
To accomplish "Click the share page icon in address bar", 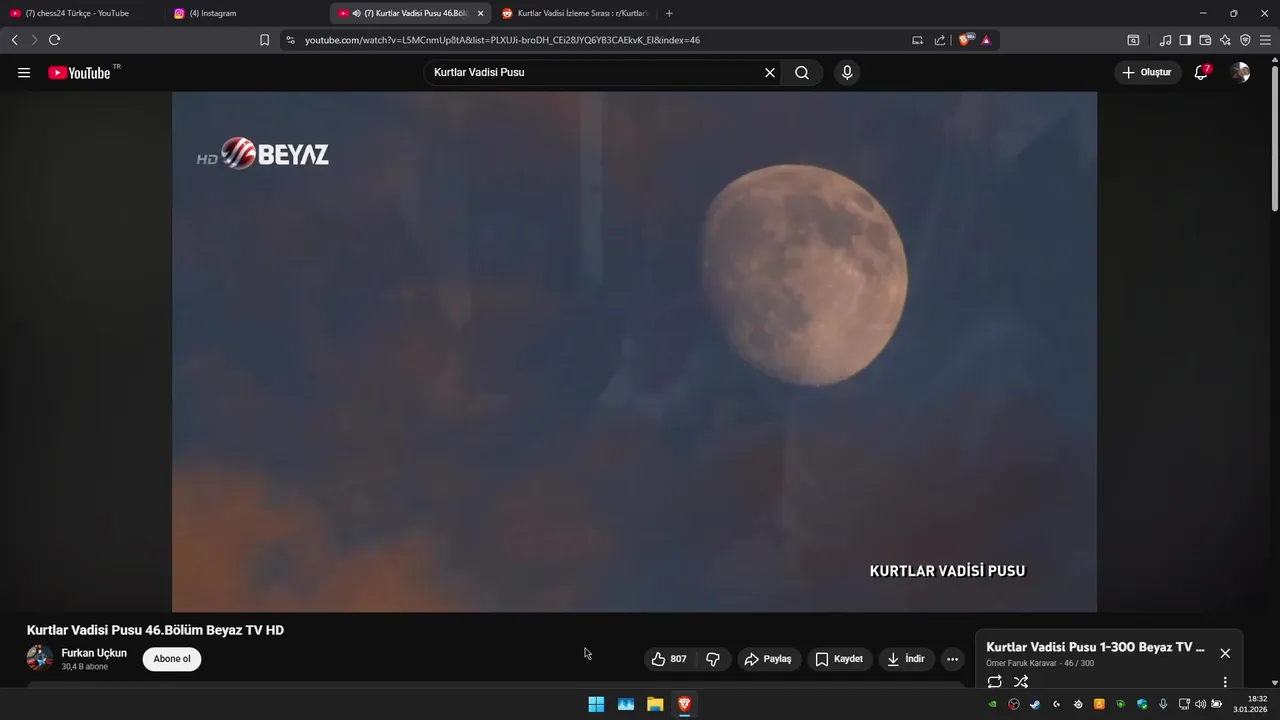I will [x=940, y=40].
